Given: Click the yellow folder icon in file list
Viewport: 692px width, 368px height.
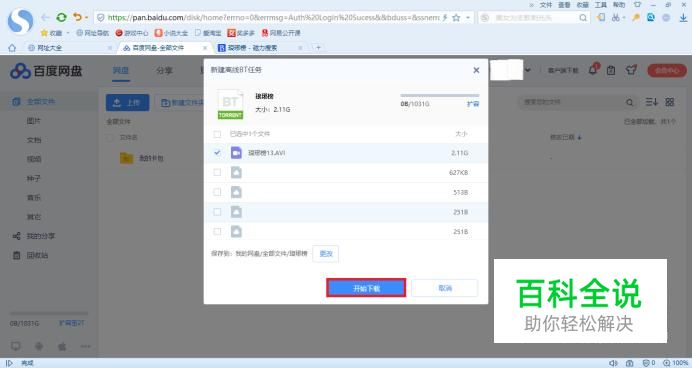Looking at the screenshot, I should 126,158.
